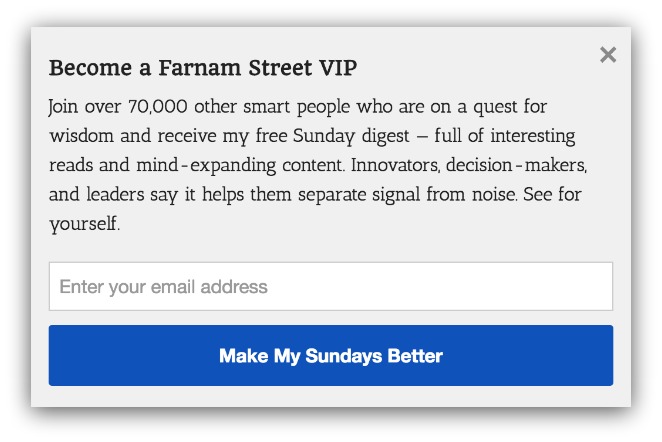Click the word Join at paragraph start
This screenshot has height=442, width=662.
(x=63, y=106)
